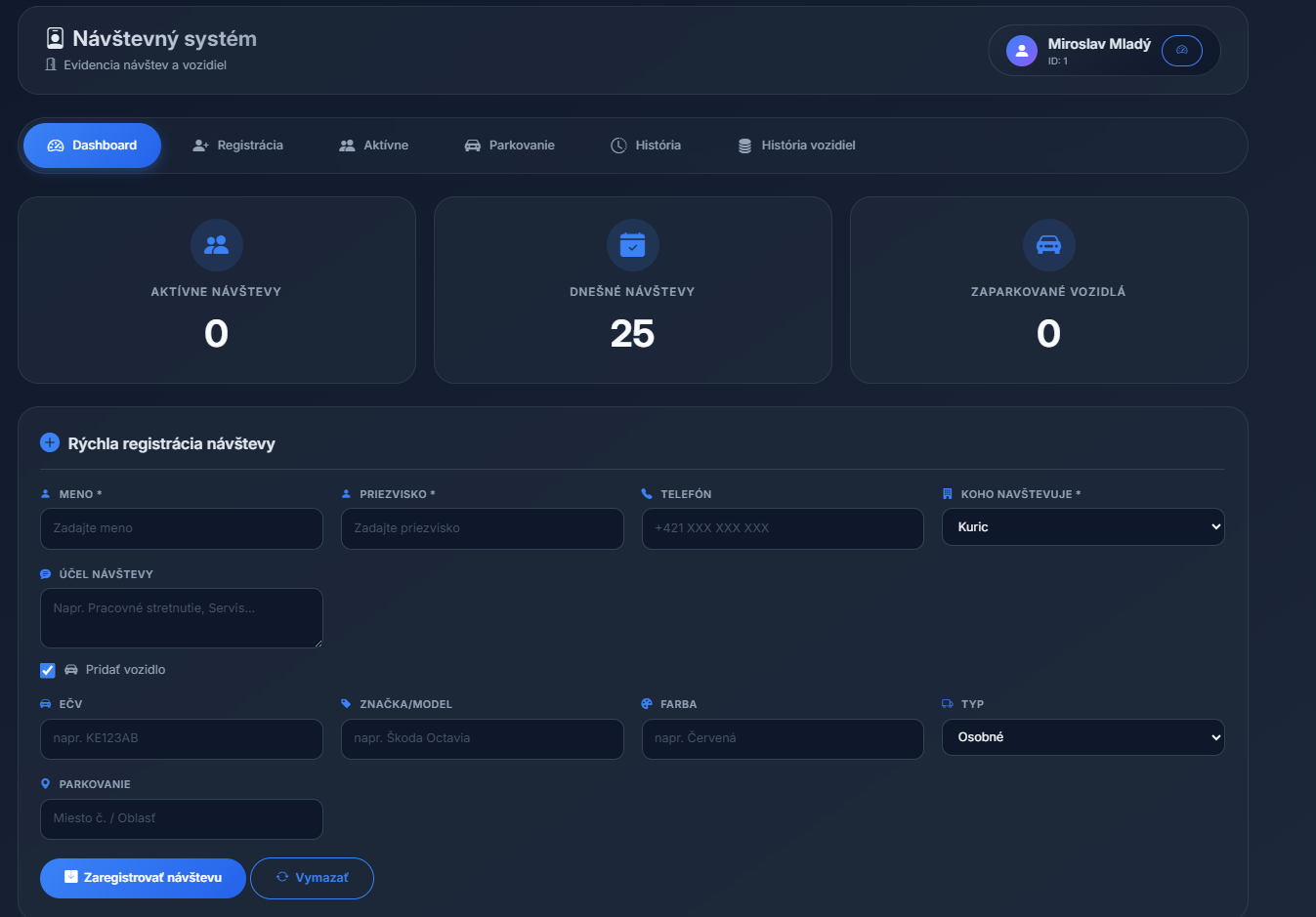This screenshot has width=1316, height=917.
Task: Click the Návštevný systém logo icon
Action: pos(56,38)
